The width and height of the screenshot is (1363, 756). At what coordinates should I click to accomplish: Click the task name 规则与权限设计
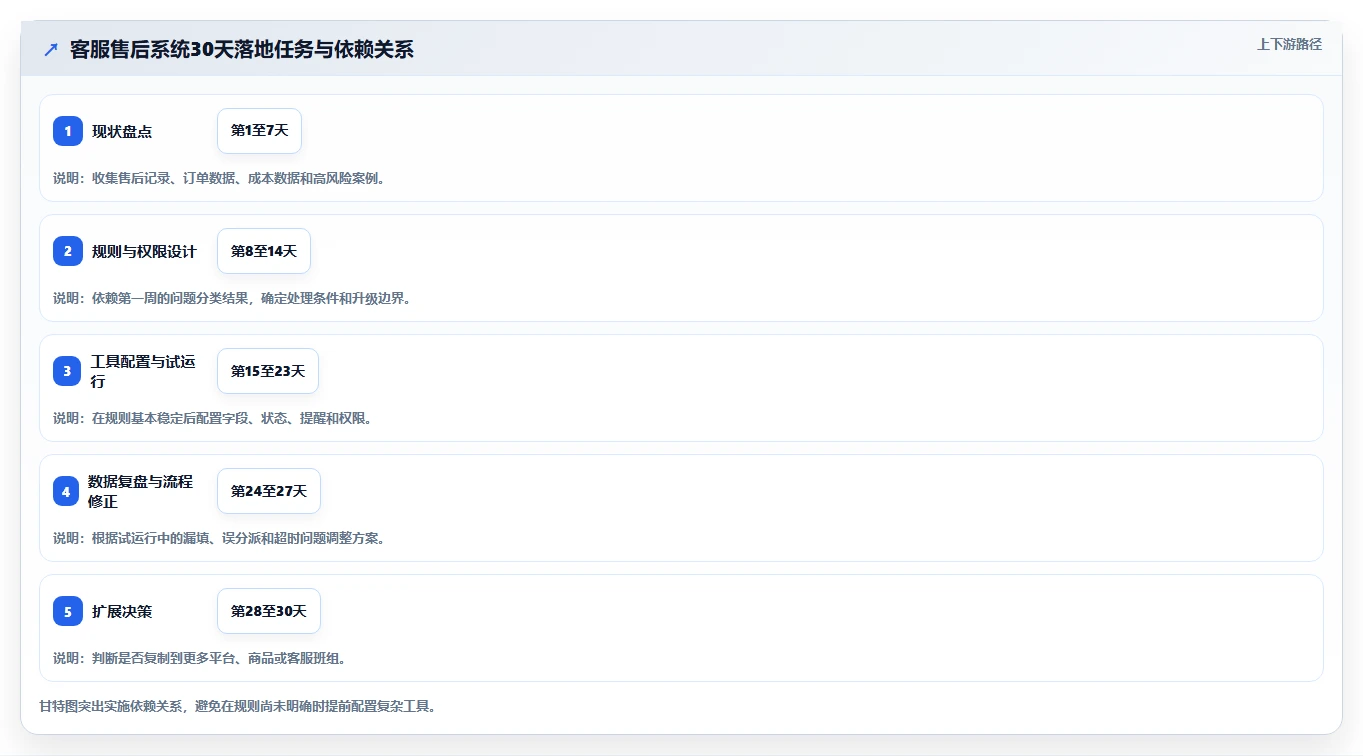pos(144,251)
